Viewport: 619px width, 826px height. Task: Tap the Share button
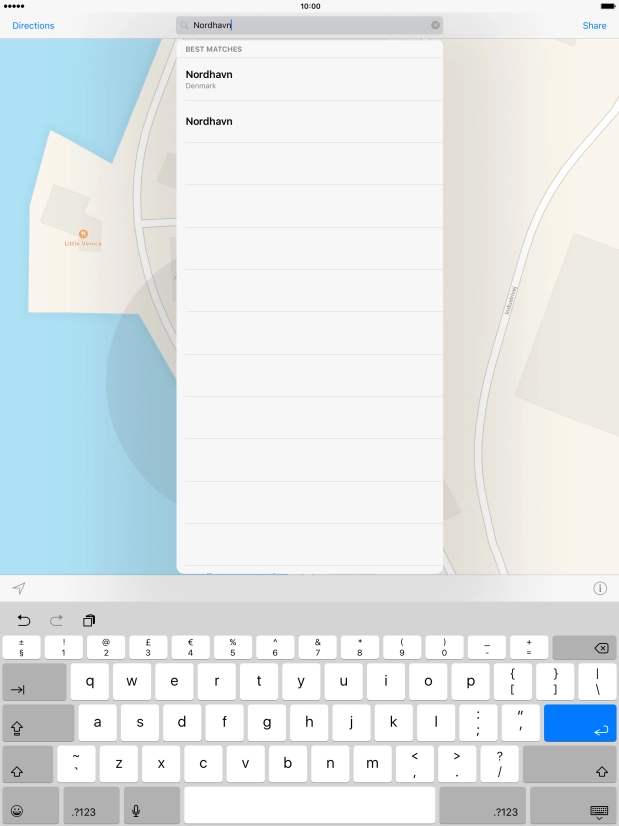click(x=594, y=25)
